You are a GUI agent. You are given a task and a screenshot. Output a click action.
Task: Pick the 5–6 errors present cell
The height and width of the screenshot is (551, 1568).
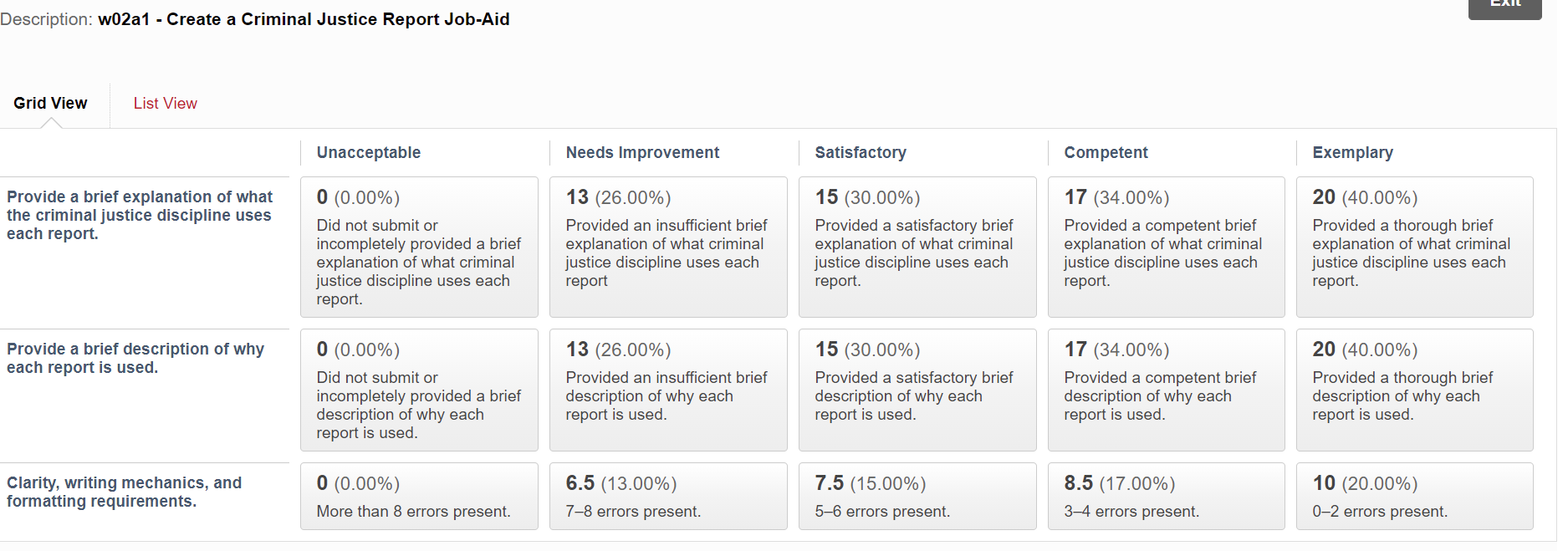pos(917,496)
